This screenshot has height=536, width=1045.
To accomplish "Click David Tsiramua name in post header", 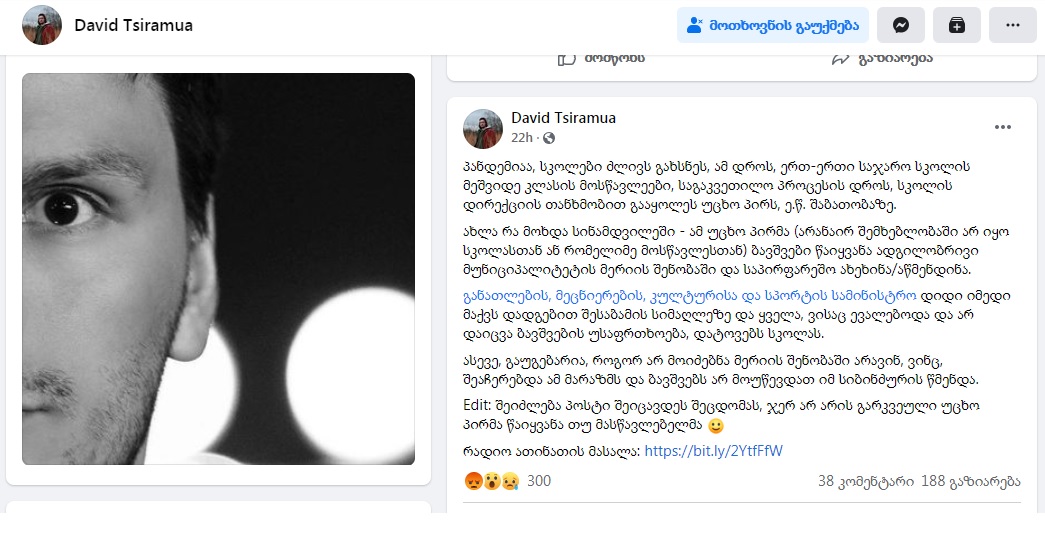I will tap(563, 118).
